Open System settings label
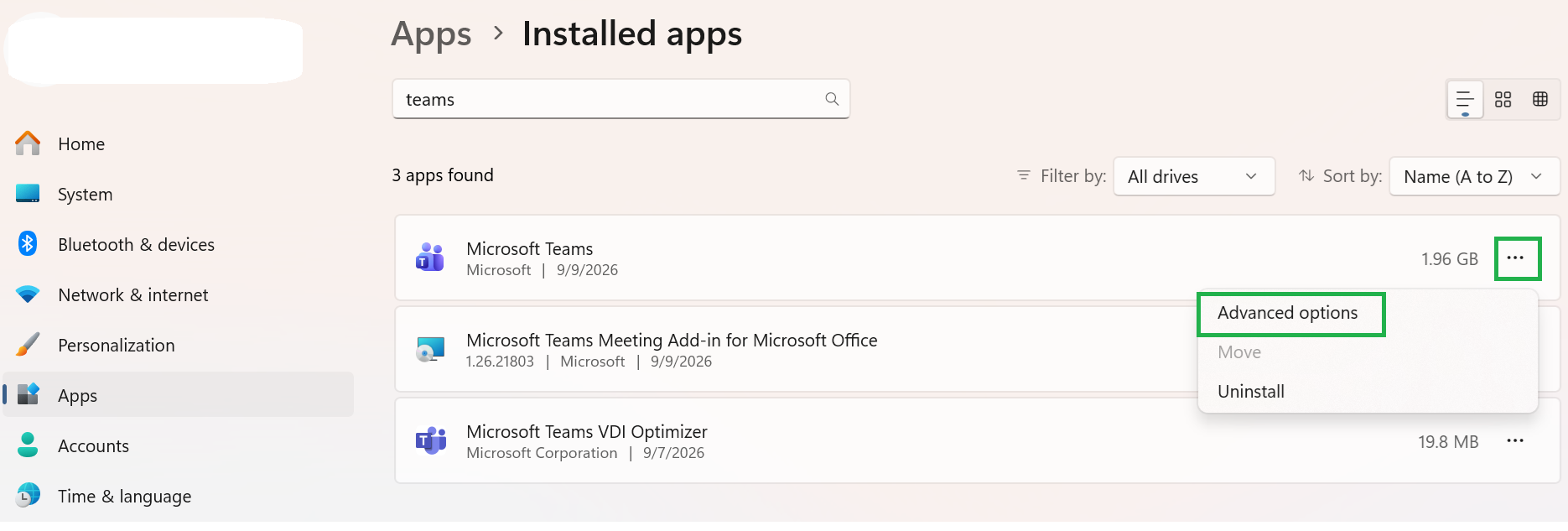This screenshot has width=1568, height=531. (x=86, y=195)
